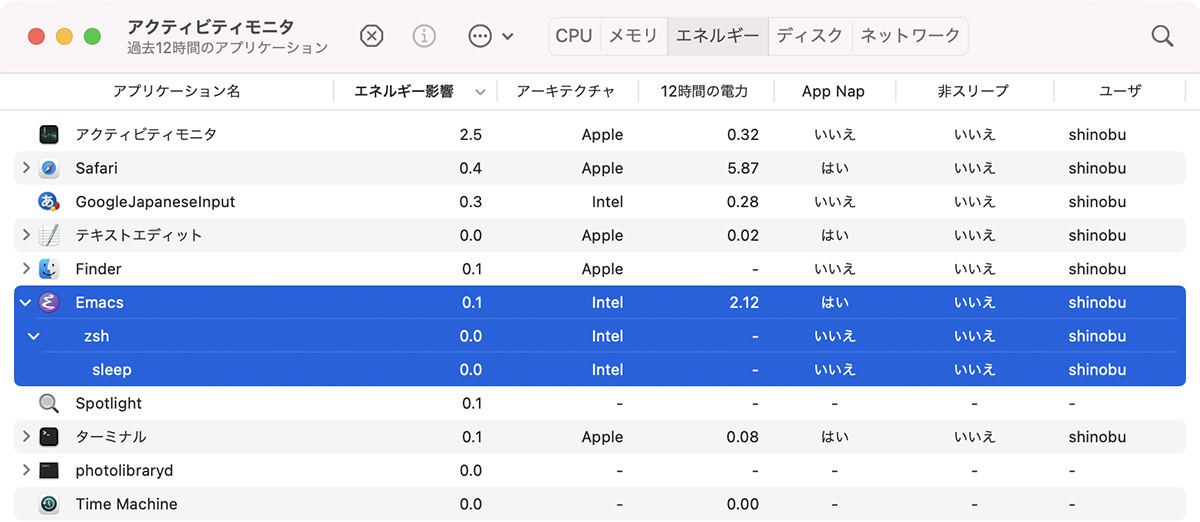Sort by エネルギー影響 column header
1200x522 pixels.
tap(404, 91)
